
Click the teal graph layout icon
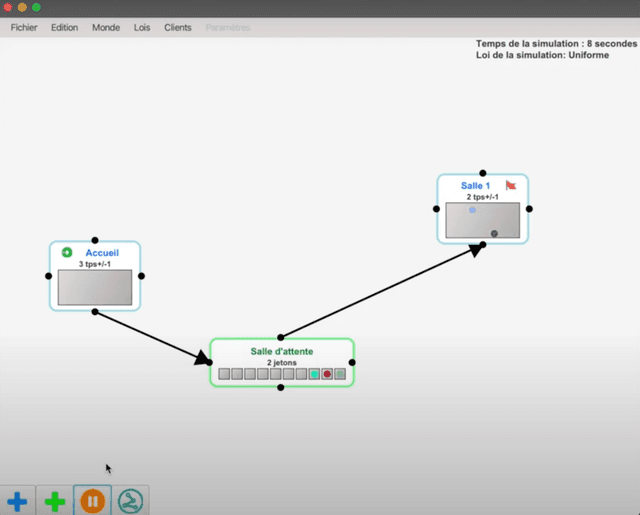tap(131, 501)
